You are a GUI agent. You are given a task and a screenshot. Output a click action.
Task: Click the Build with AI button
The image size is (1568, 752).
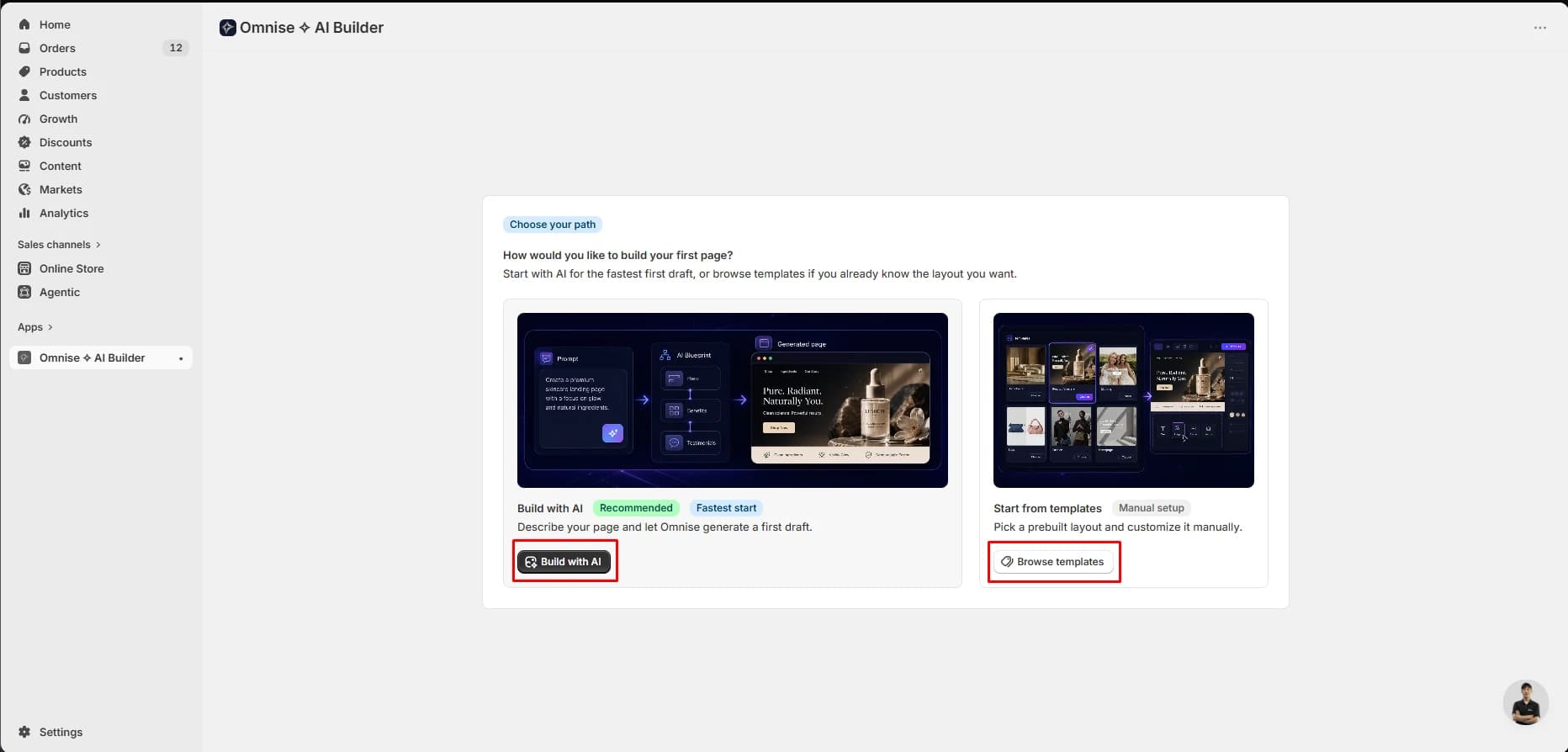(x=564, y=562)
